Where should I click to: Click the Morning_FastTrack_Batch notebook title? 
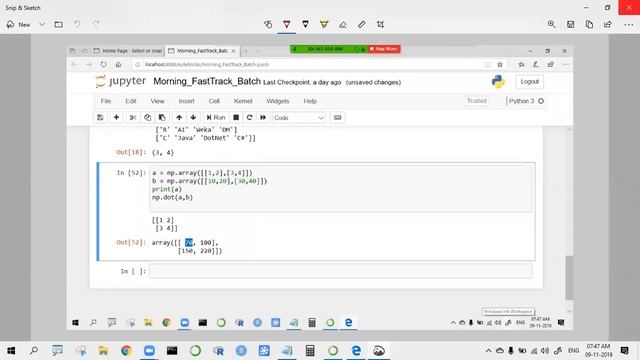pyautogui.click(x=207, y=81)
